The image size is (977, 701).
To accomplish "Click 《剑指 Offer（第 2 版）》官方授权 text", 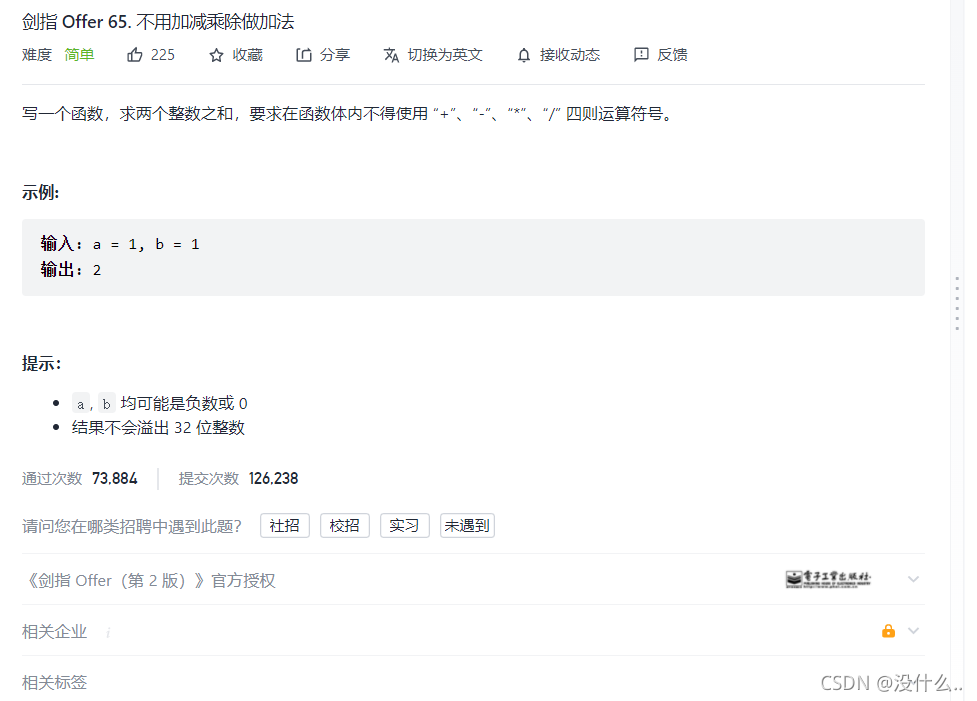I will click(149, 581).
